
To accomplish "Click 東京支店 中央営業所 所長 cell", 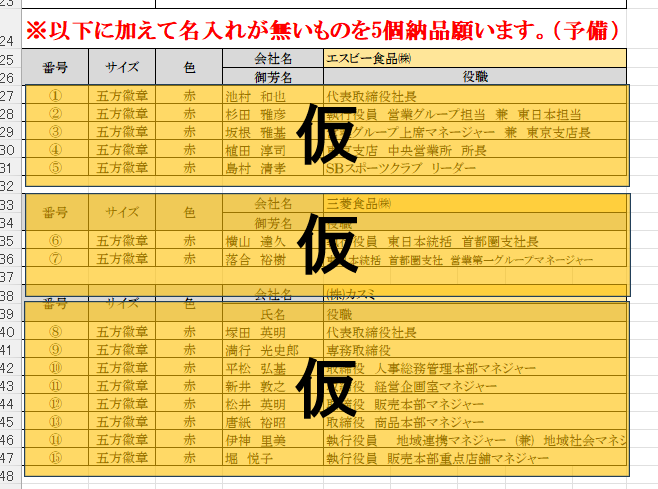I will (475, 150).
